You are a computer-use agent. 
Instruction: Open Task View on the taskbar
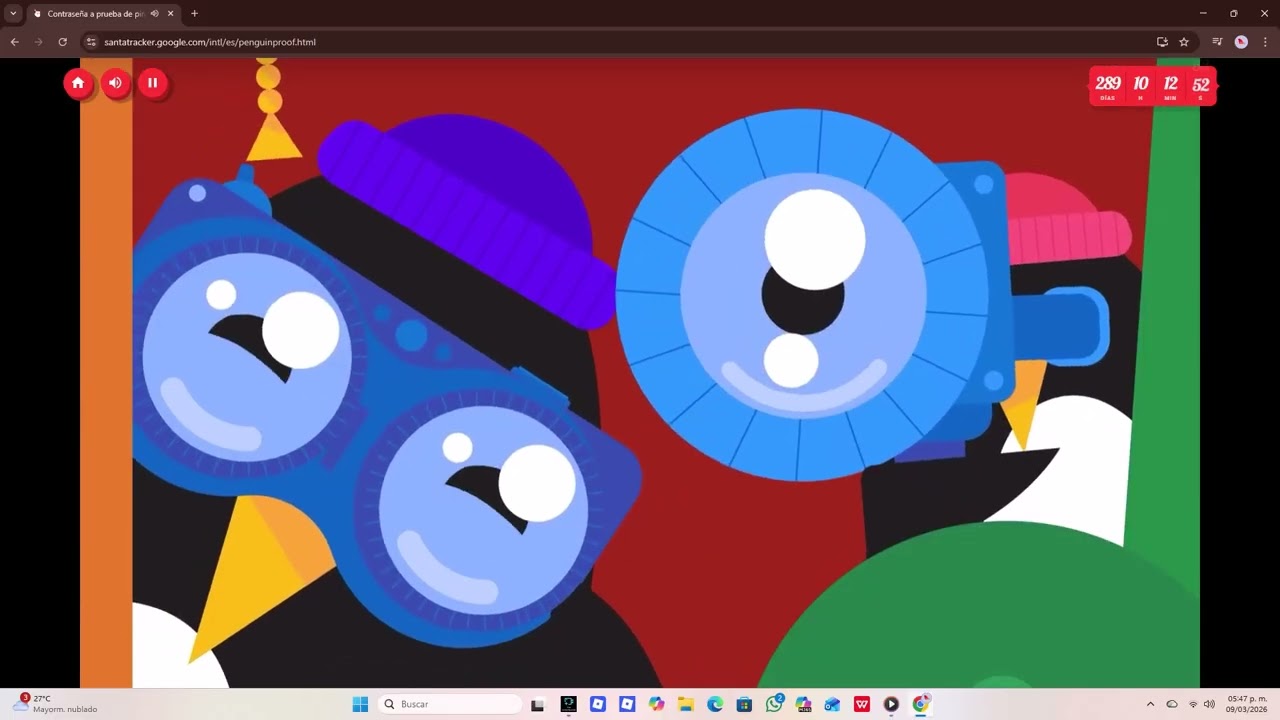pyautogui.click(x=538, y=704)
